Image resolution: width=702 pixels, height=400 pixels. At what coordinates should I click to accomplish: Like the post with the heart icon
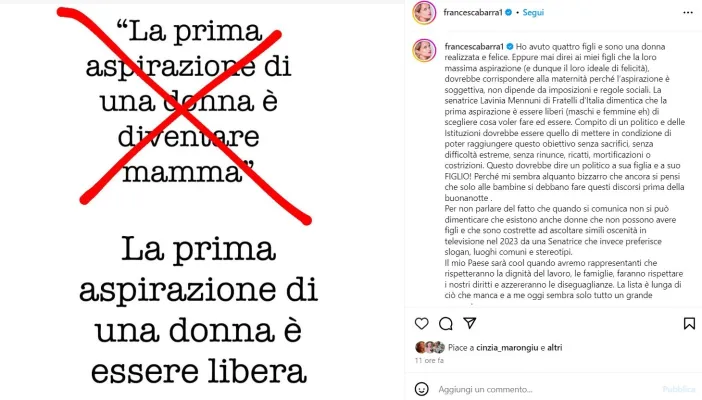tap(421, 323)
